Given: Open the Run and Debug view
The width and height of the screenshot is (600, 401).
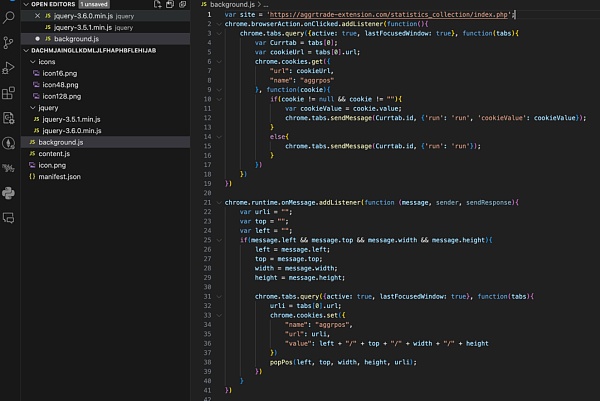Looking at the screenshot, I should pyautogui.click(x=9, y=67).
